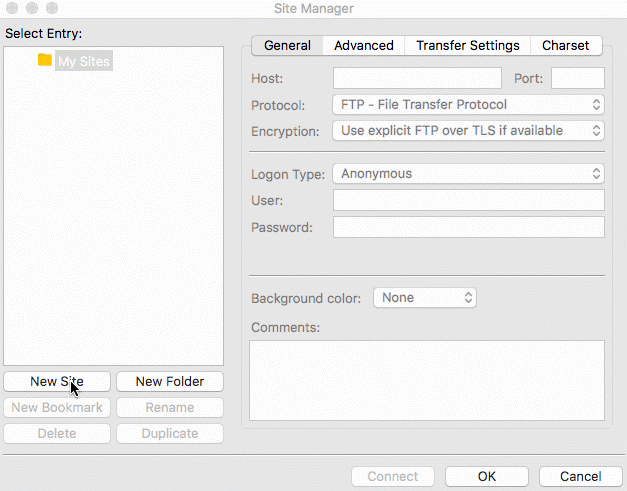The height and width of the screenshot is (491, 627).
Task: Open the Background color dropdown
Action: (x=425, y=298)
